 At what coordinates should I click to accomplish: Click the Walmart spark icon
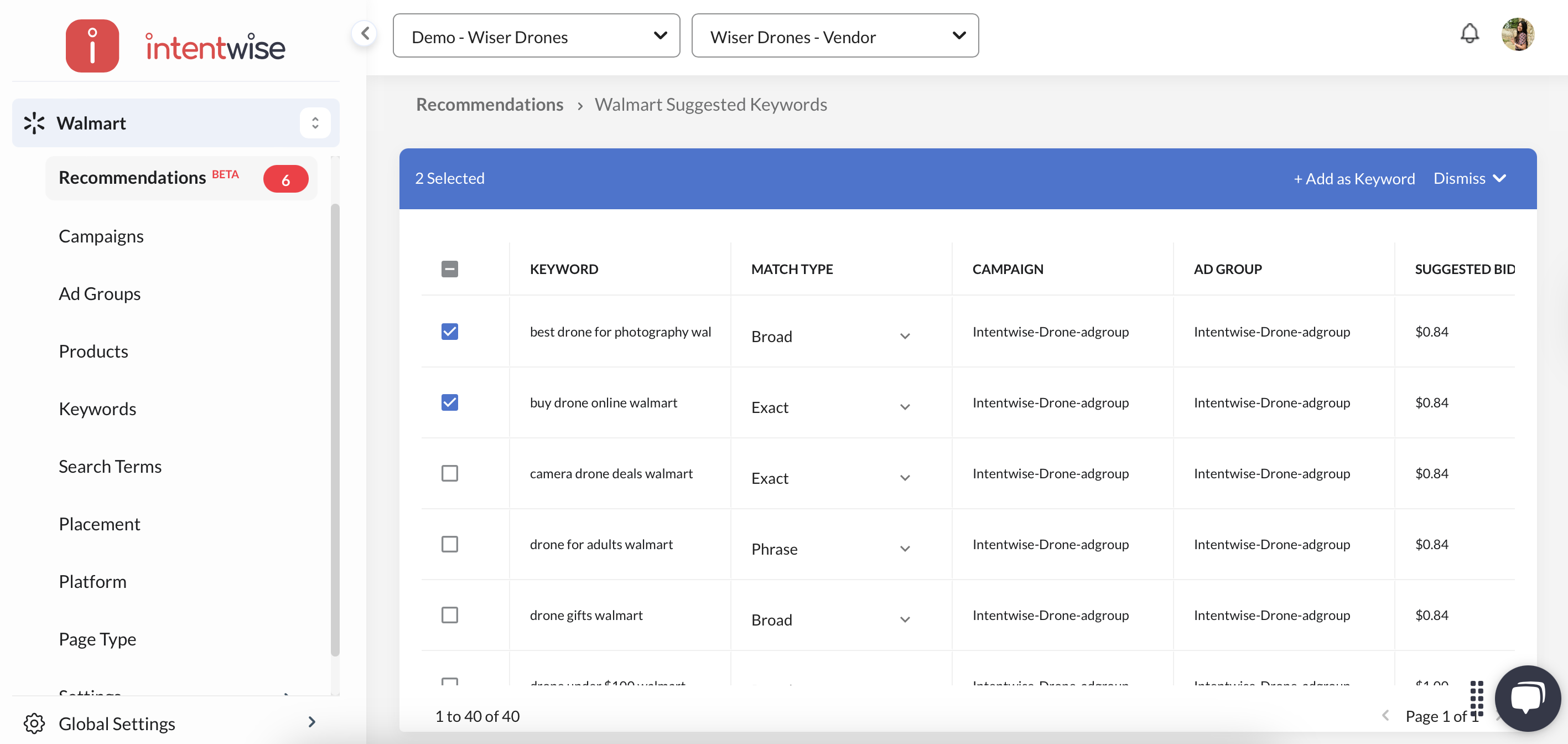pyautogui.click(x=34, y=123)
